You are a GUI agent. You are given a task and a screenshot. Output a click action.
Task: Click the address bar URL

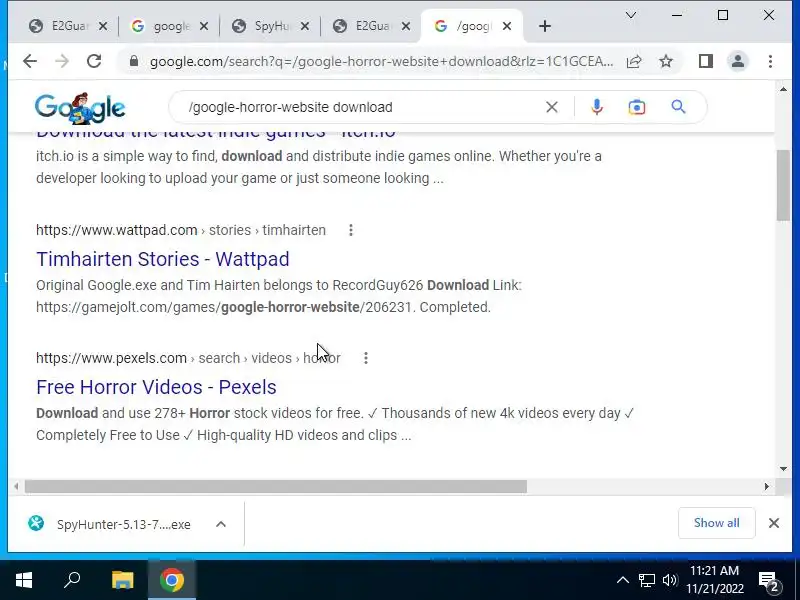click(381, 62)
